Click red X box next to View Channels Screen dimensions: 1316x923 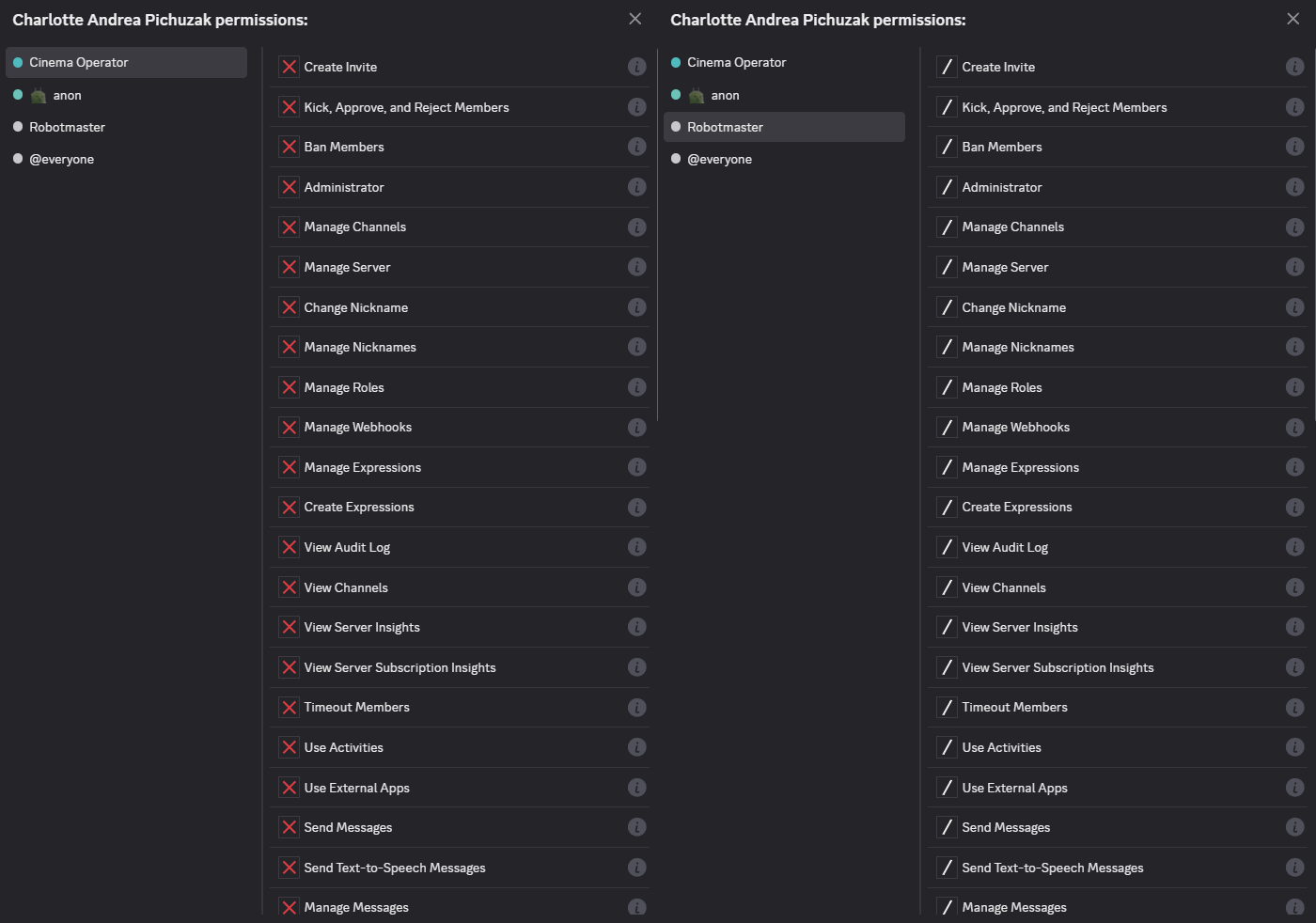[290, 587]
